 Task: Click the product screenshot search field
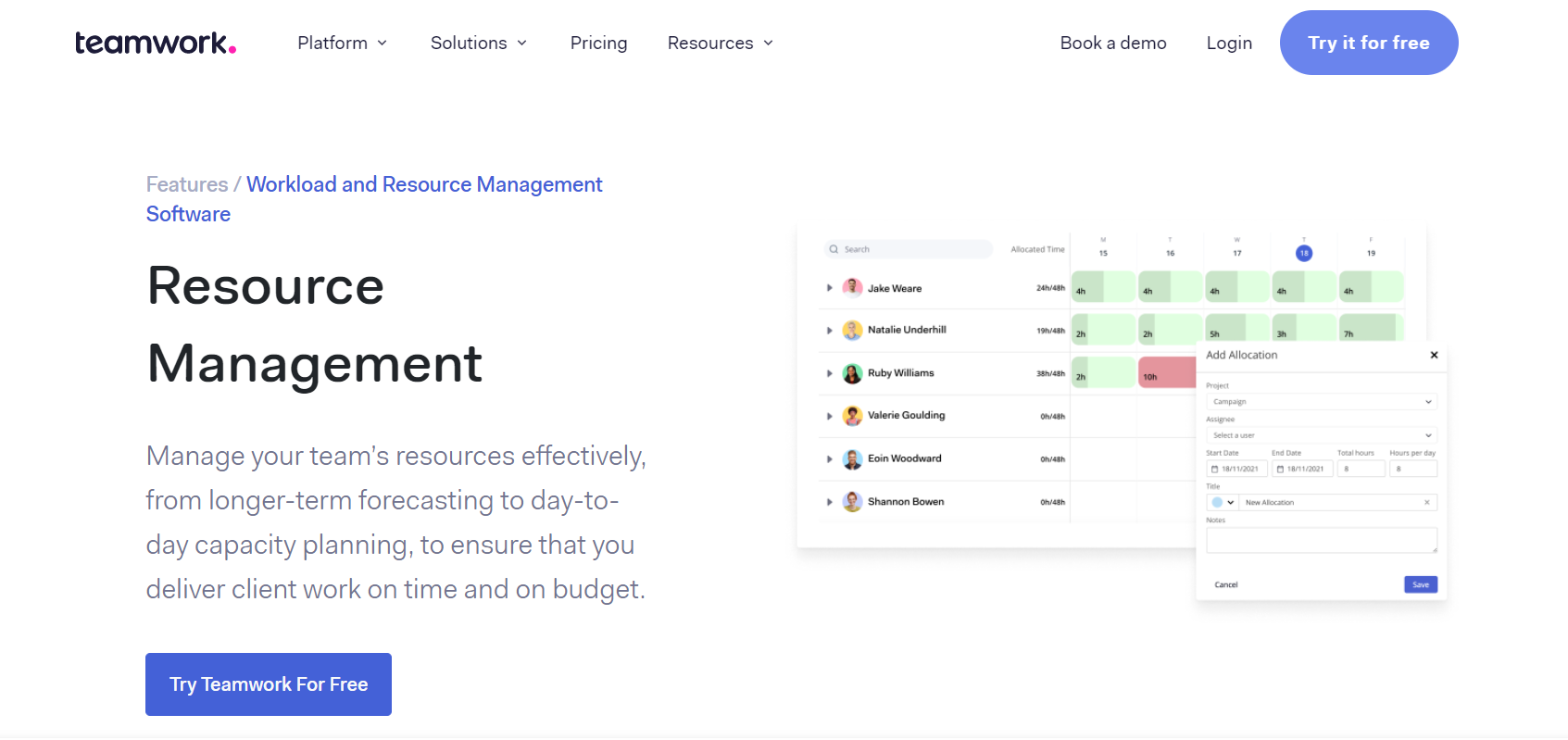pyautogui.click(x=908, y=249)
